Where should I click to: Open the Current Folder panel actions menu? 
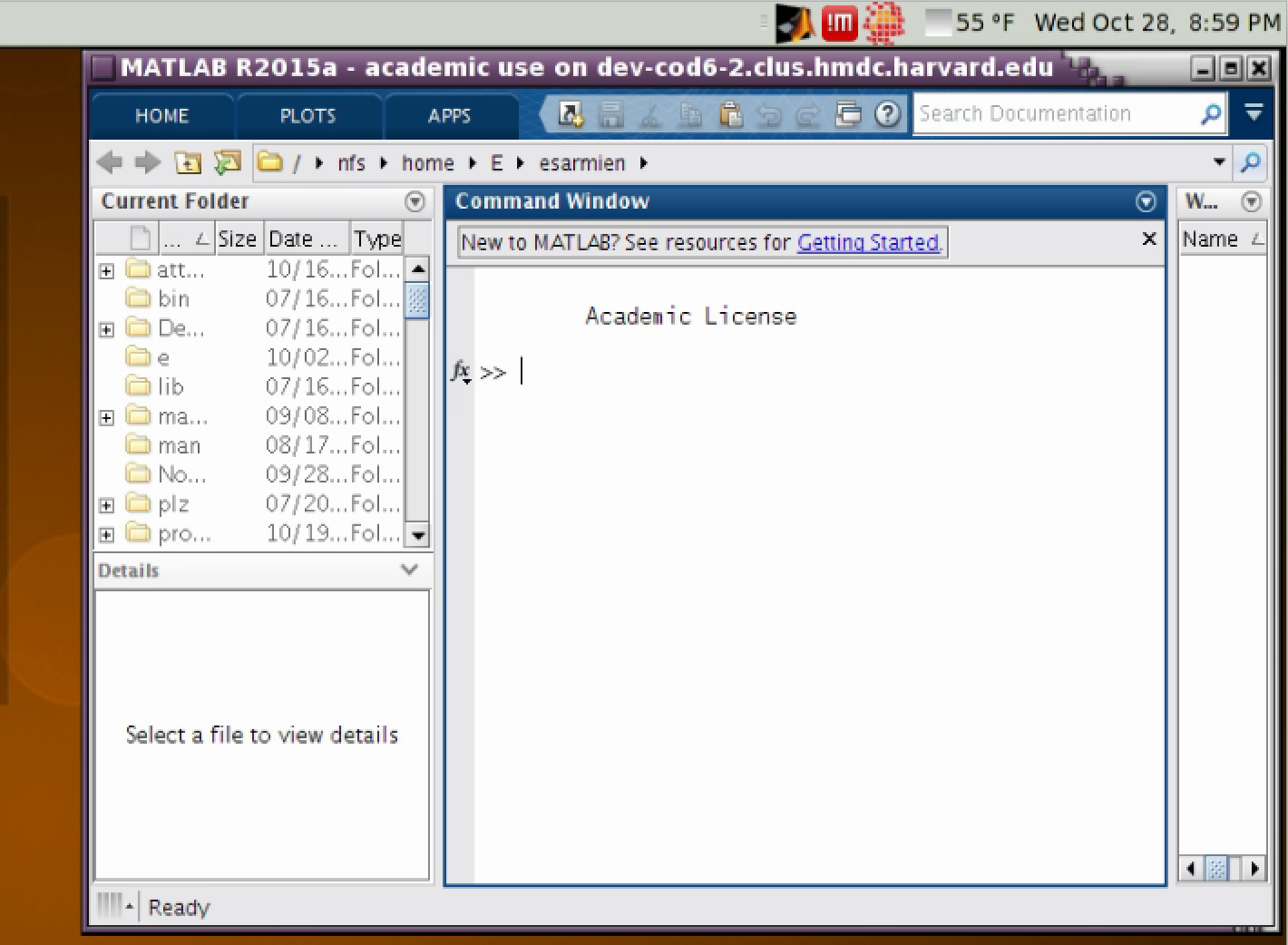415,201
